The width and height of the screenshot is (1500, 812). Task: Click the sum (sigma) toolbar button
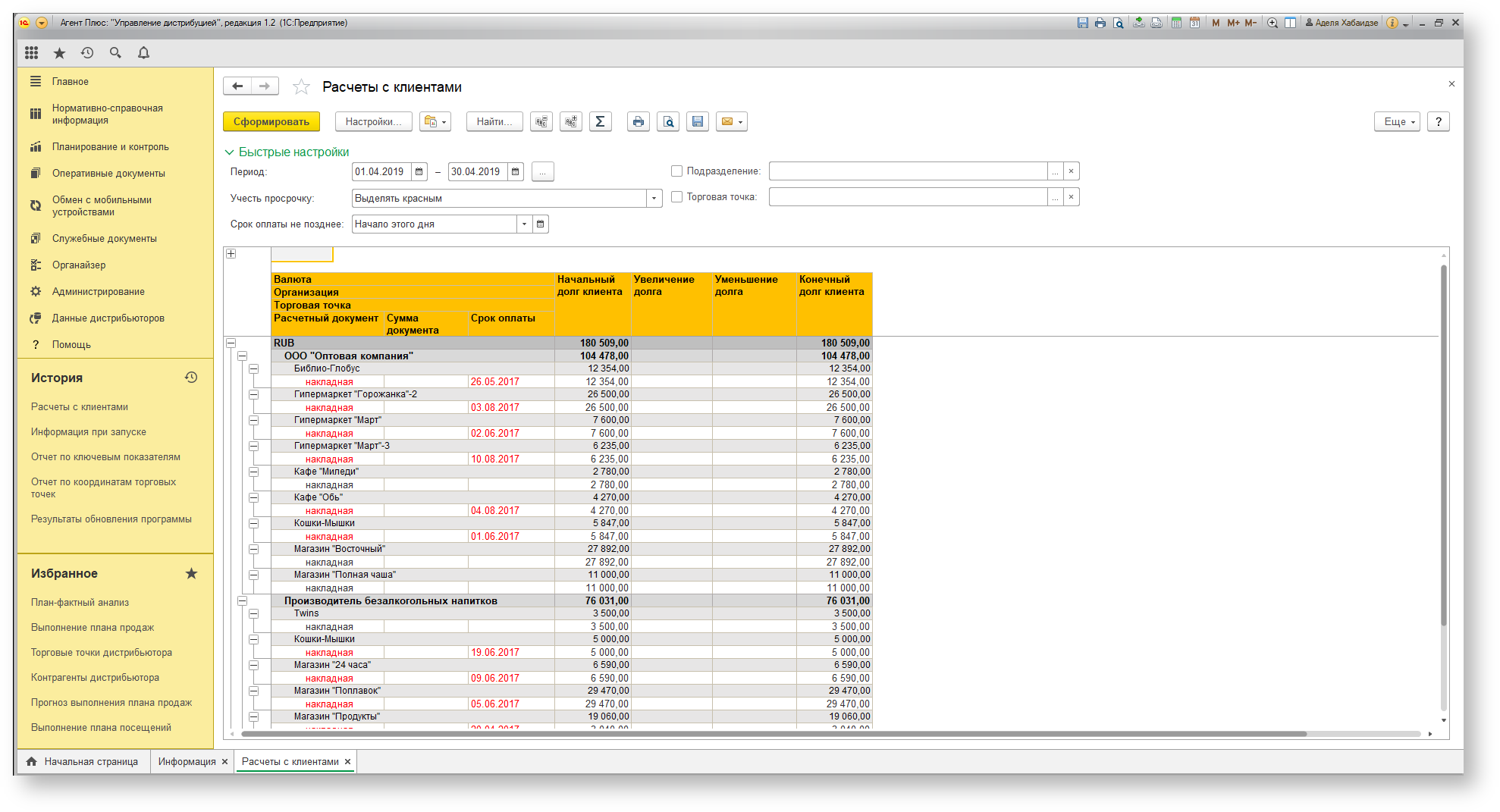point(600,121)
